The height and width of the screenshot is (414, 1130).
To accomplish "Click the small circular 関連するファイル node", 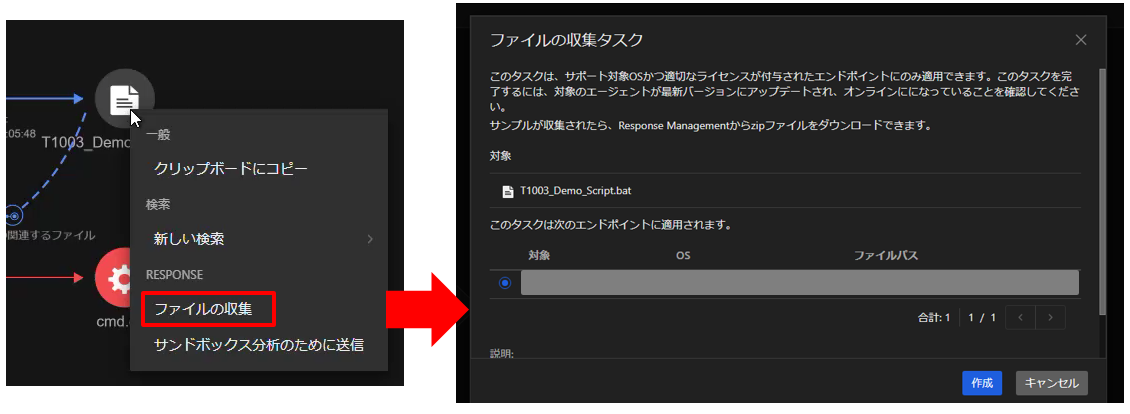I will pyautogui.click(x=14, y=214).
